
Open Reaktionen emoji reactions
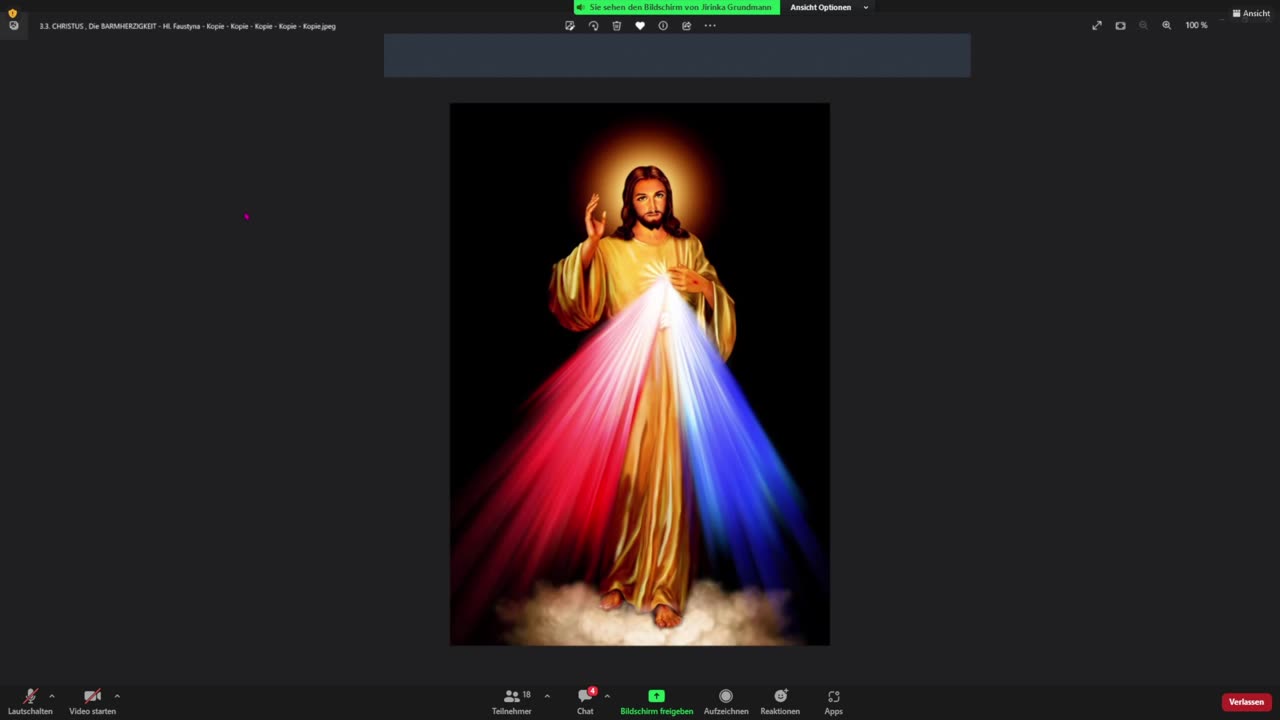pos(780,701)
